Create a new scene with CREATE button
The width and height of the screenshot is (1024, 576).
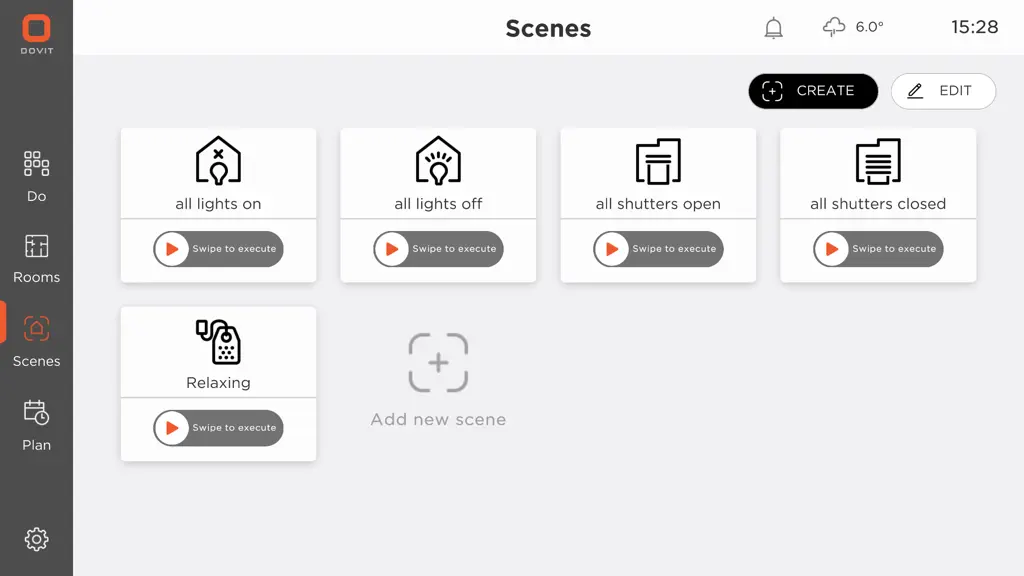click(813, 91)
